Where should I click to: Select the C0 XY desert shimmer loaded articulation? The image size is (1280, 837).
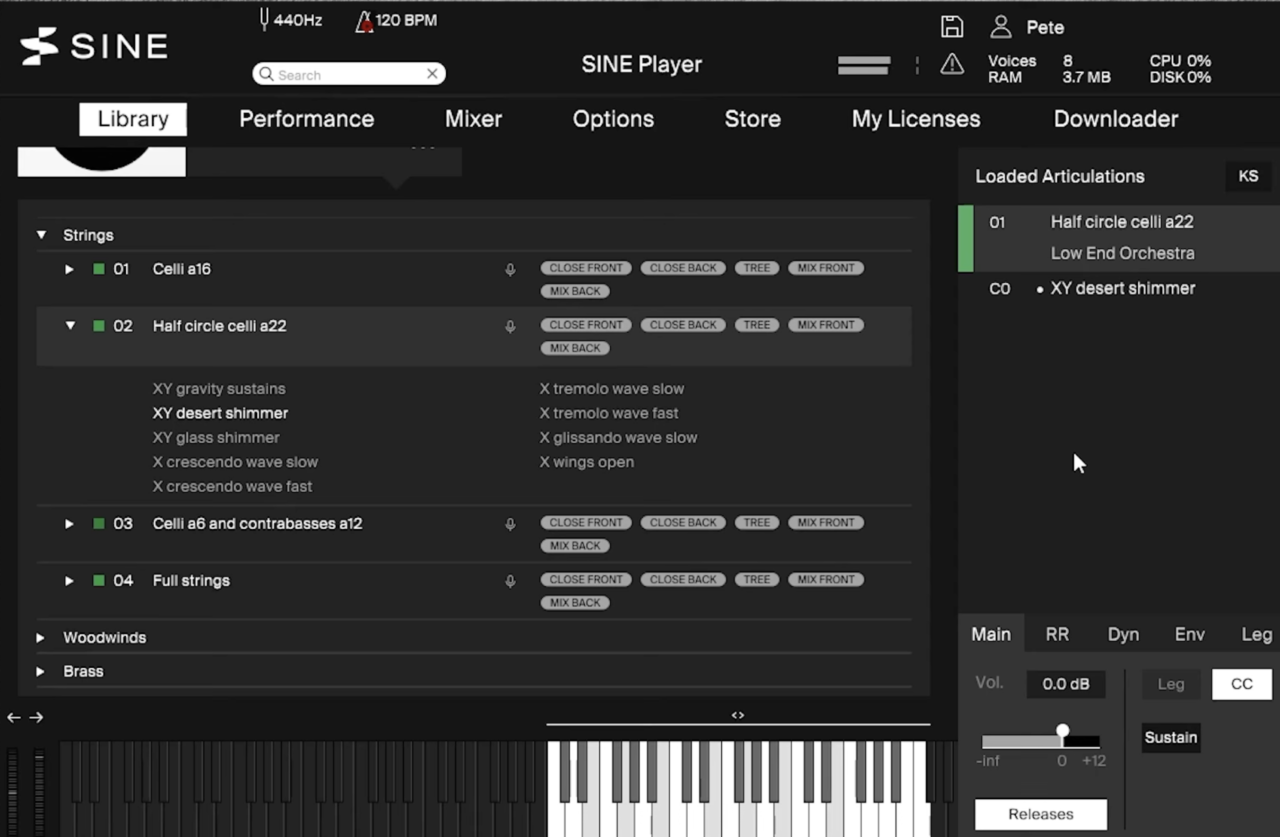(x=1119, y=288)
